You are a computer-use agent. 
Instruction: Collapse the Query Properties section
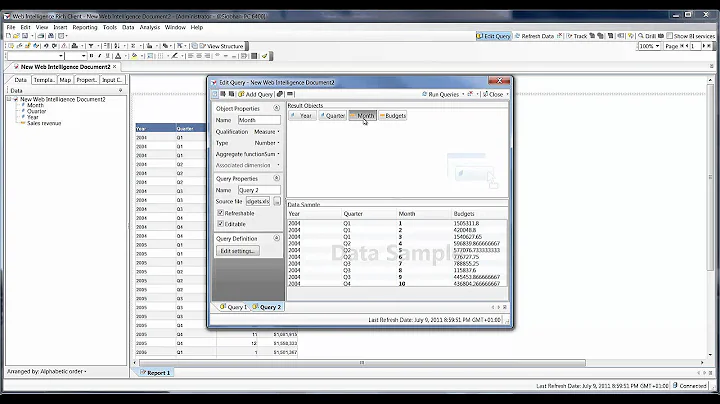[276, 178]
